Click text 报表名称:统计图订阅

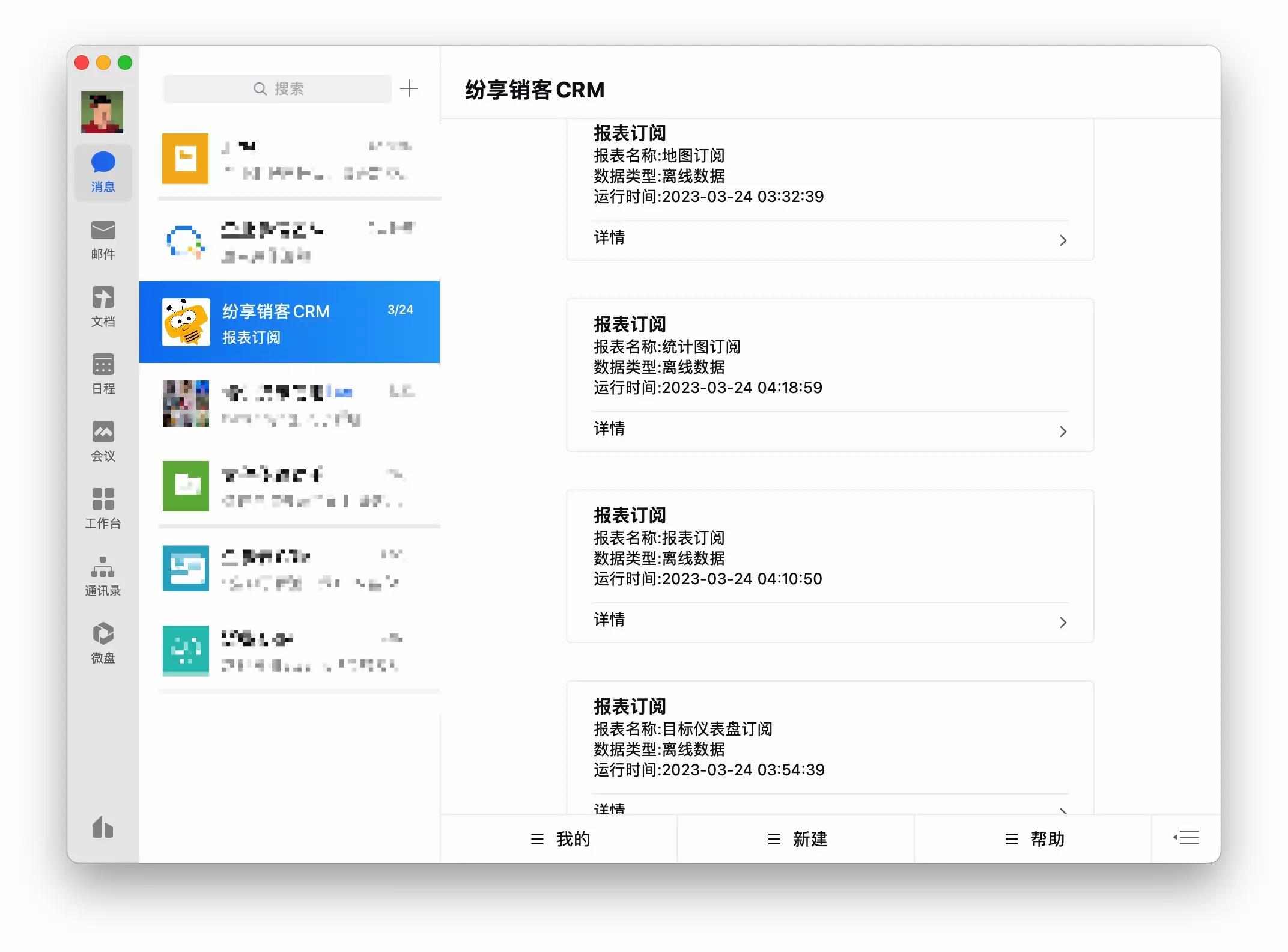point(667,347)
